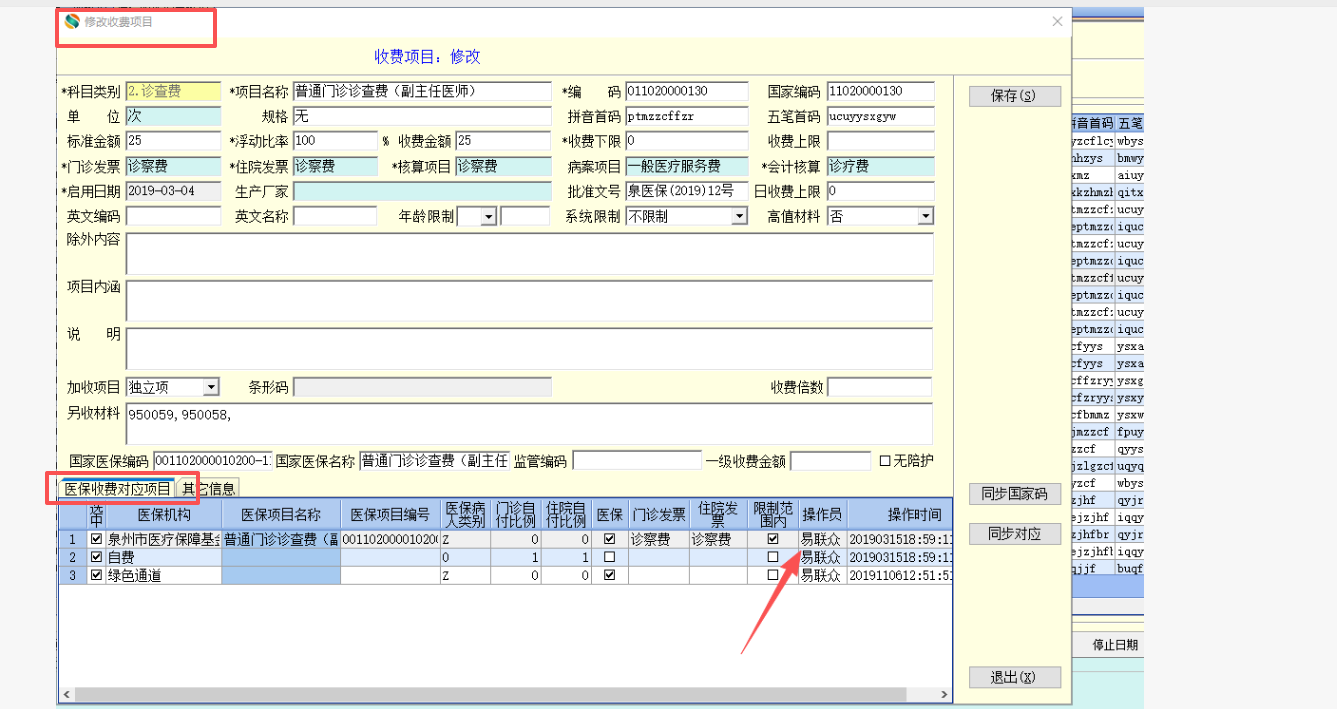Click left arrow of horizontal scrollbar
1337x709 pixels.
67,694
